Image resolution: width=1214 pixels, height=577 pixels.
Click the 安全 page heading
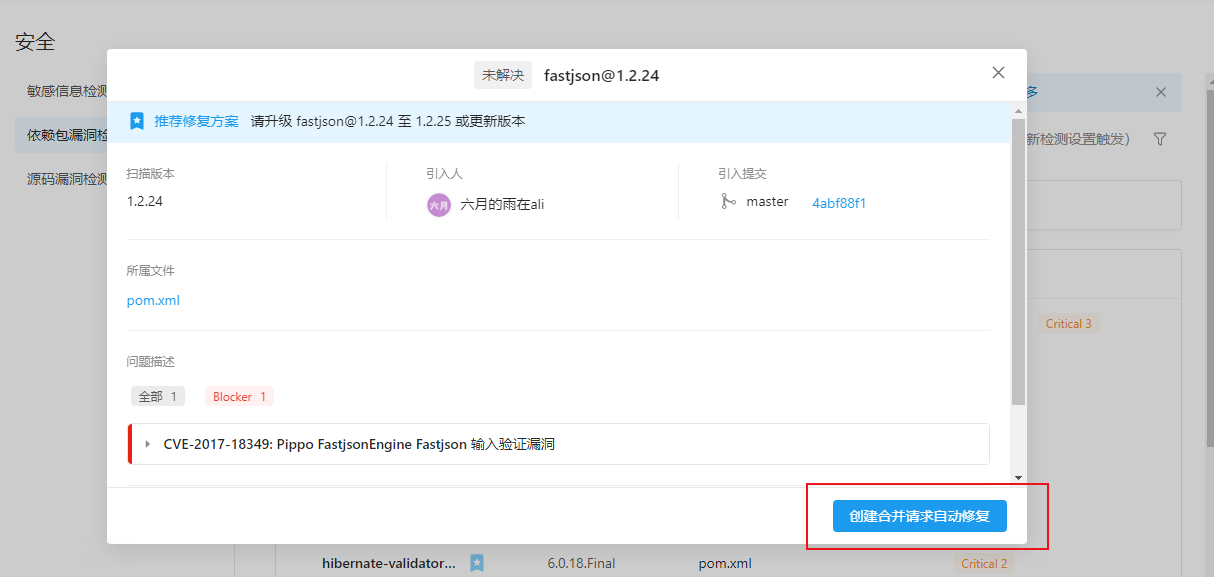pos(35,42)
